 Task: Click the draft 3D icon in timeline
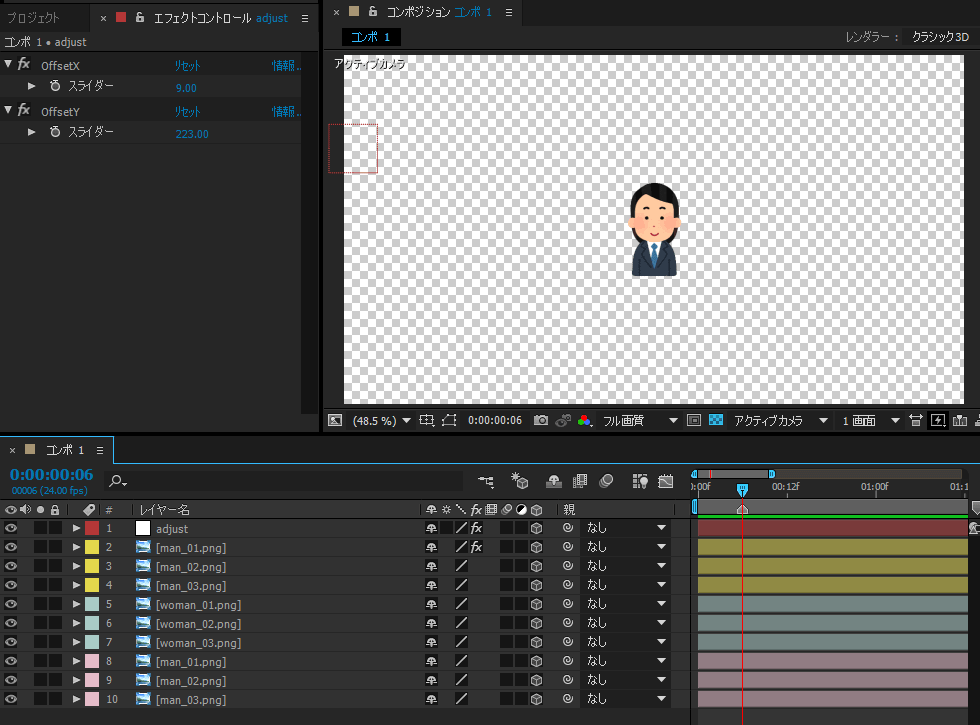(x=520, y=482)
